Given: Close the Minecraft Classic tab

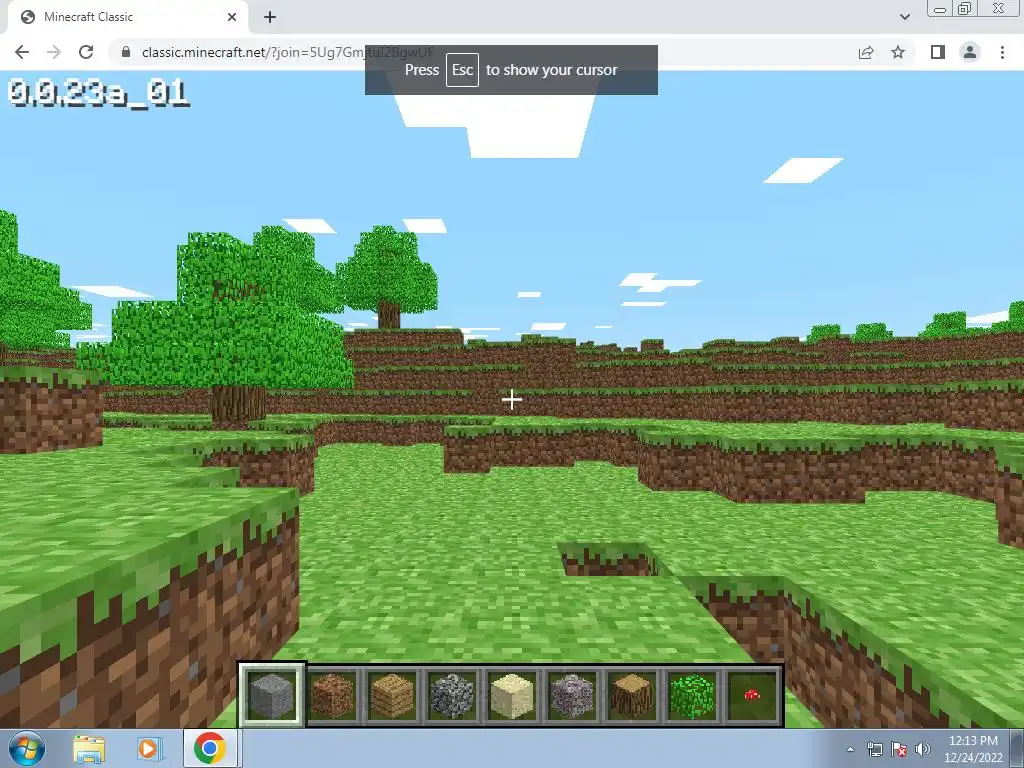Looking at the screenshot, I should point(232,17).
